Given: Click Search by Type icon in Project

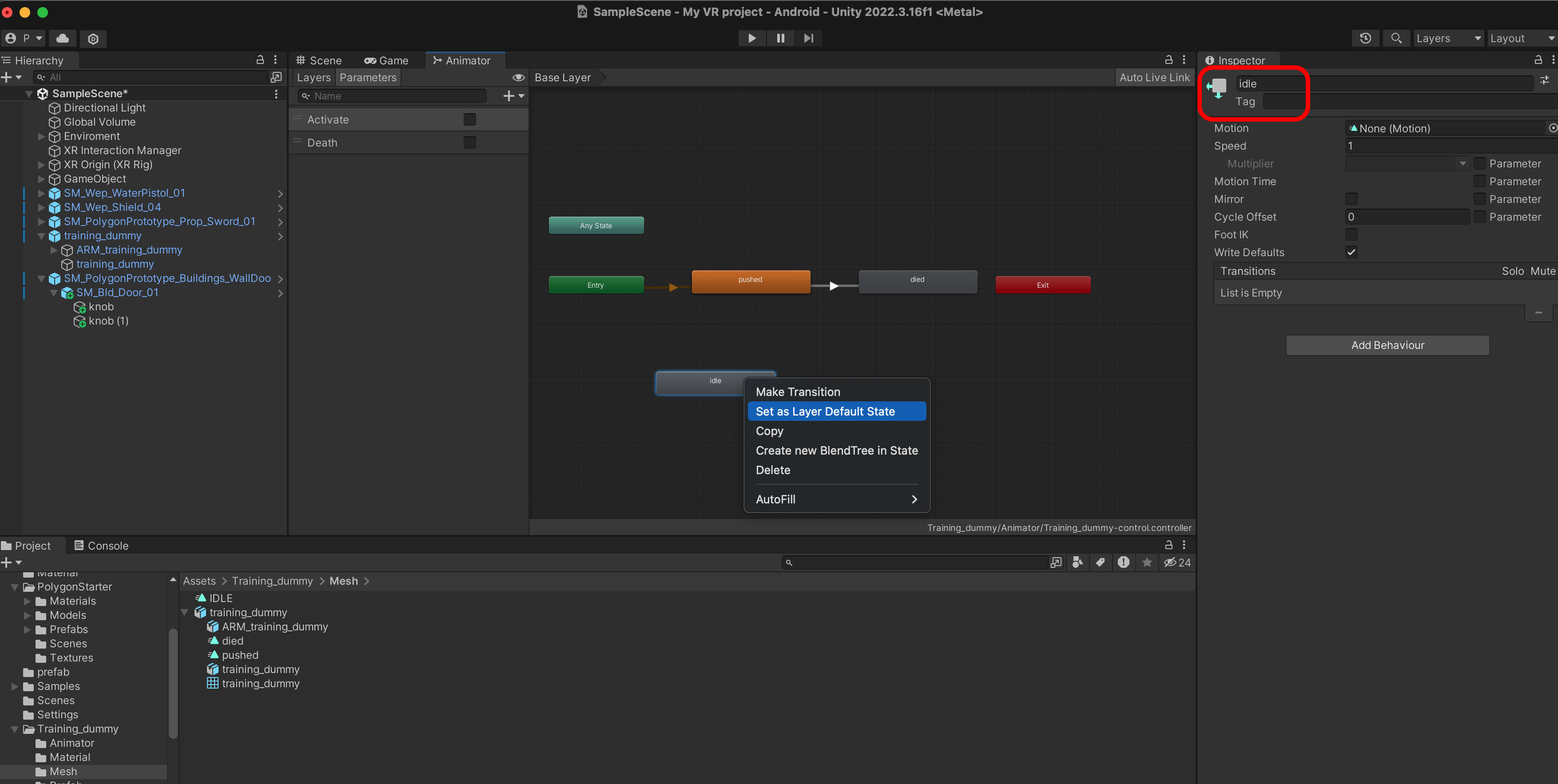Looking at the screenshot, I should (x=1077, y=562).
